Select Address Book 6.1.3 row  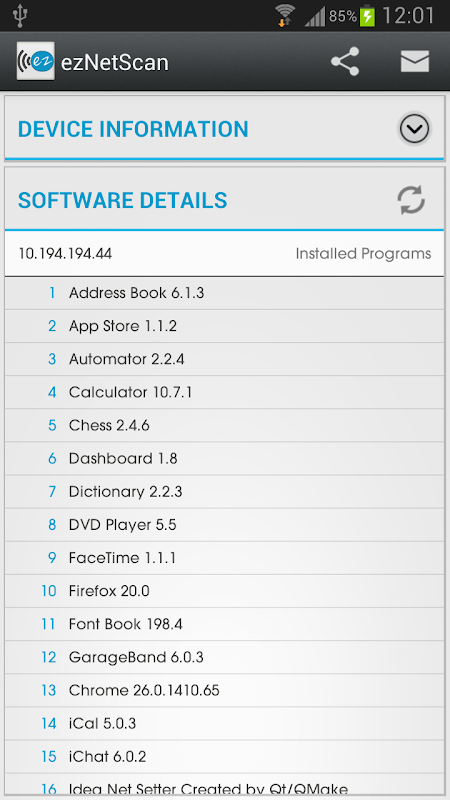[224, 293]
